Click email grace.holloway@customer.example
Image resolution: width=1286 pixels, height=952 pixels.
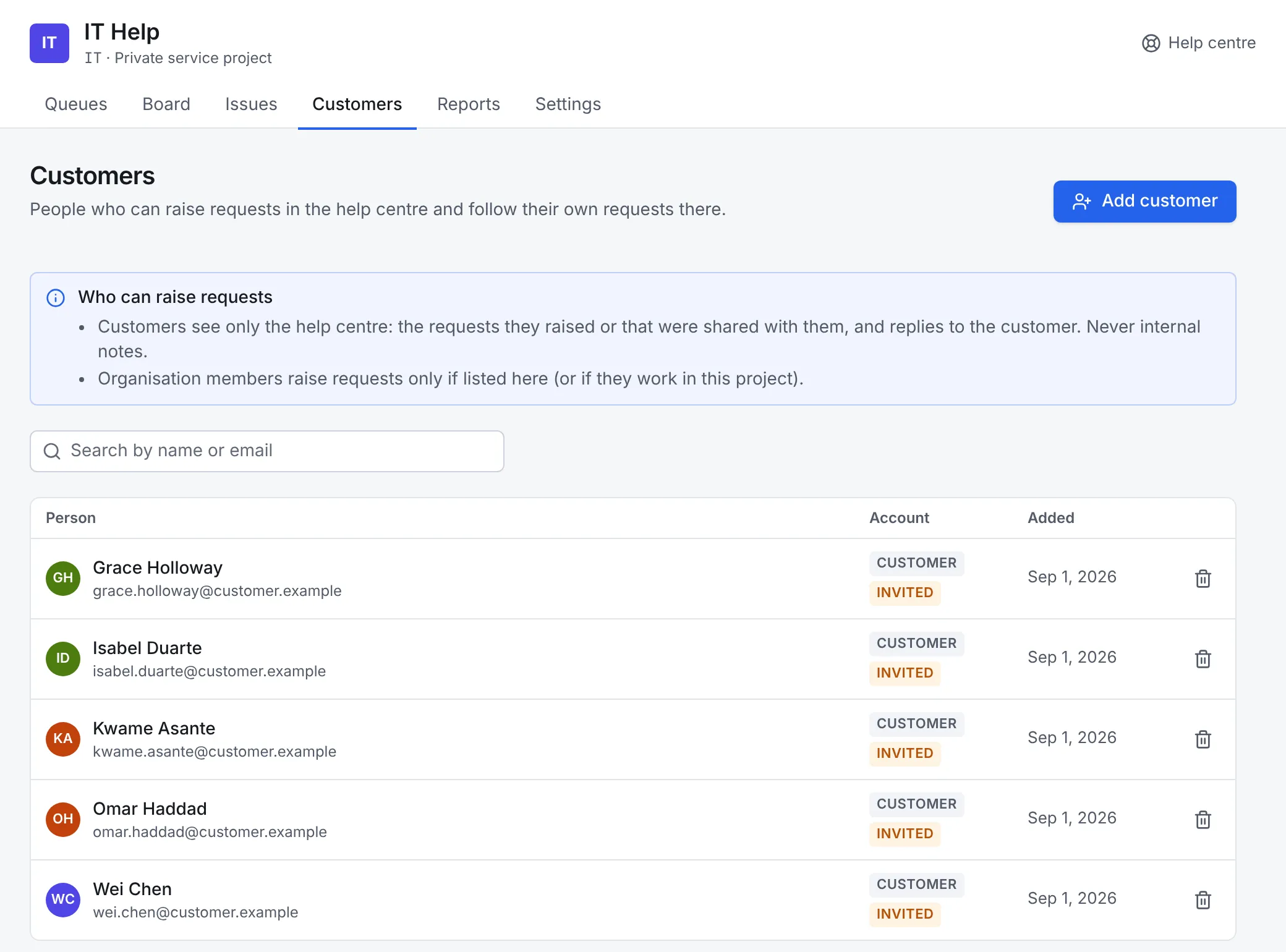217,591
